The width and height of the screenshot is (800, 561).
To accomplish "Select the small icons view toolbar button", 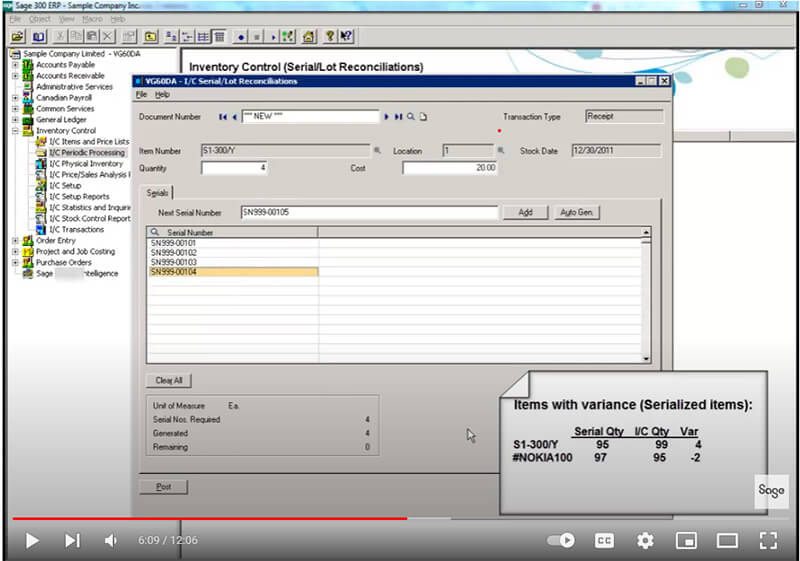I will pos(187,37).
